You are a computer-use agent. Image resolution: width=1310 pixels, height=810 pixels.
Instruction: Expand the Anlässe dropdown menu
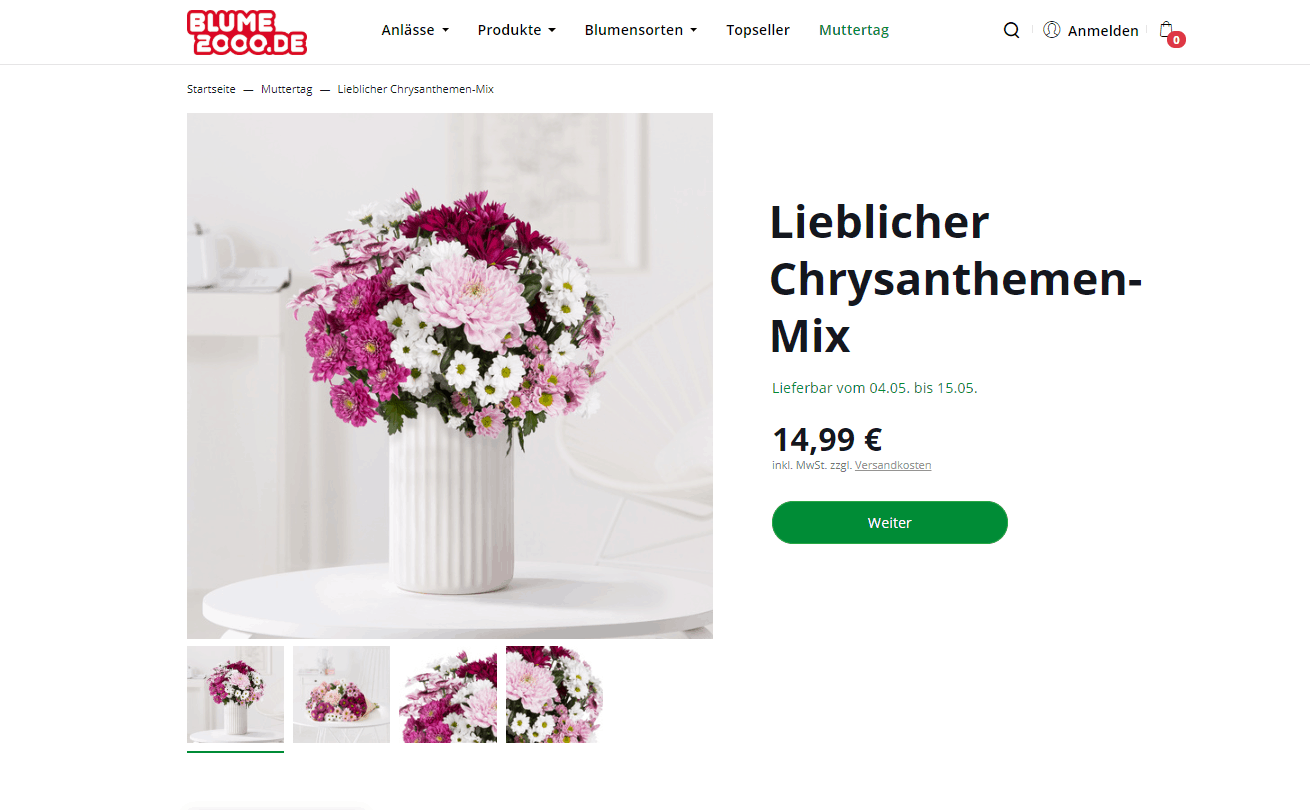point(415,30)
